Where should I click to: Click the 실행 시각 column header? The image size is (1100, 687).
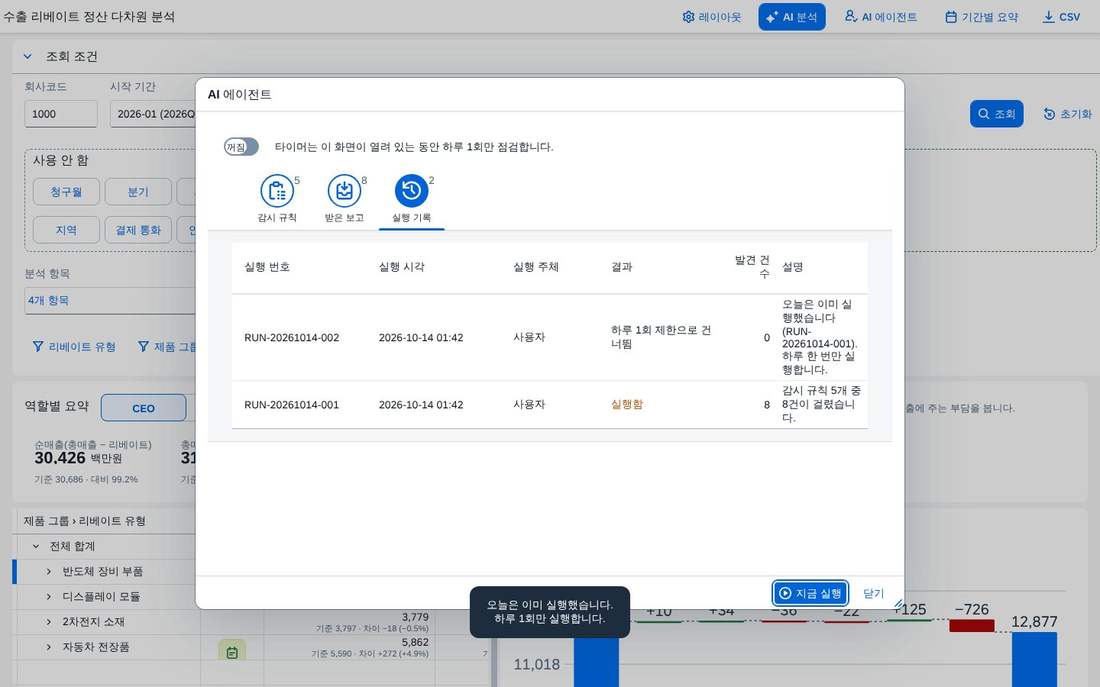[x=401, y=267]
